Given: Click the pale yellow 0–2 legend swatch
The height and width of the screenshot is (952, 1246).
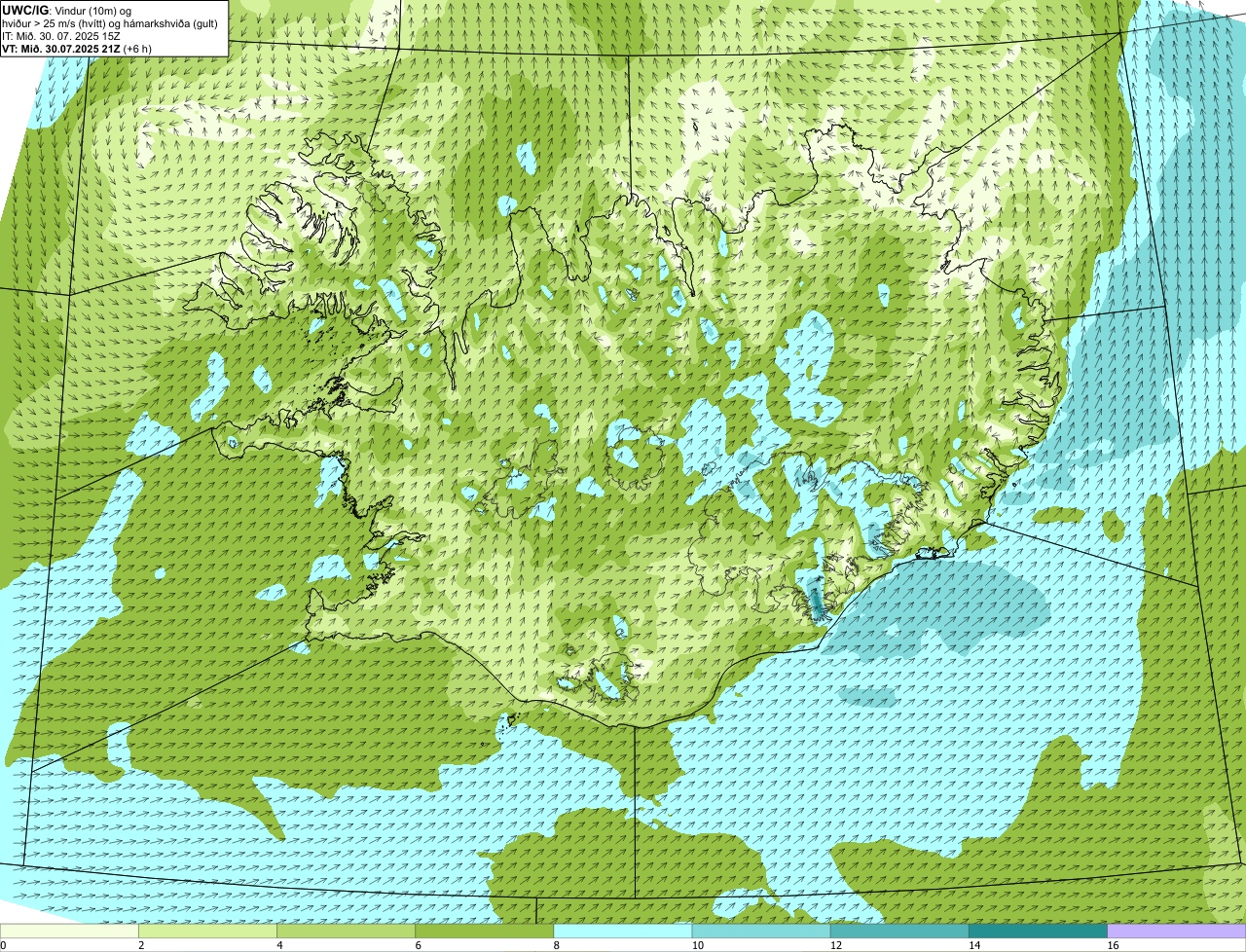Looking at the screenshot, I should click(x=69, y=931).
